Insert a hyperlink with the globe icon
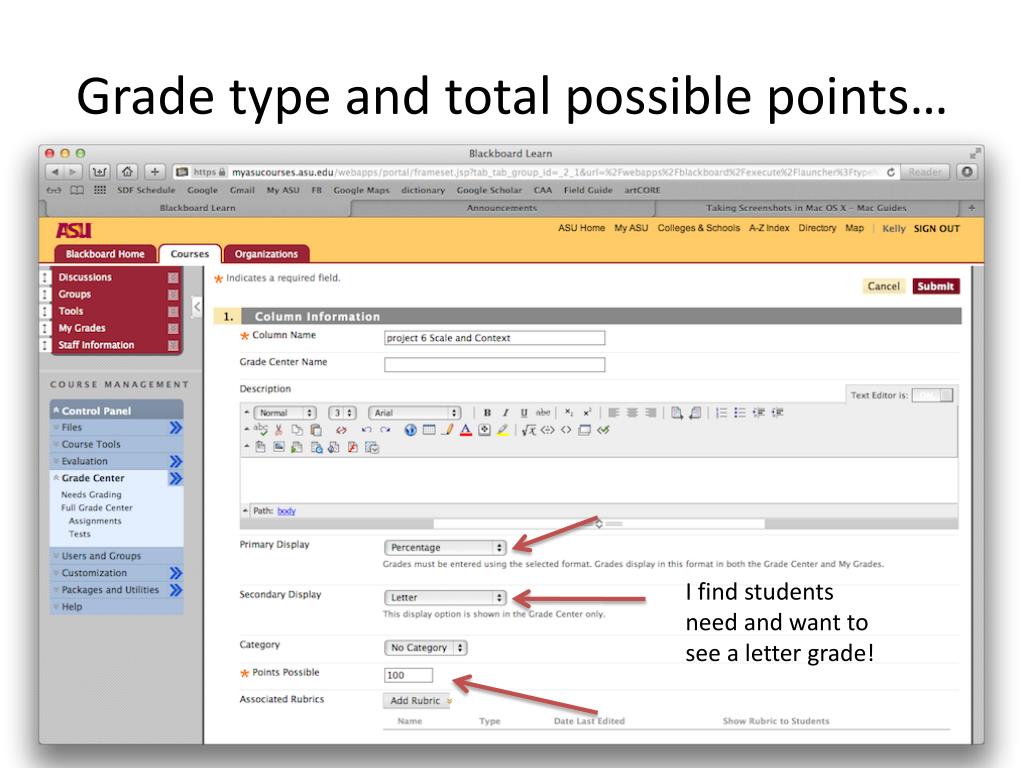Image resolution: width=1024 pixels, height=768 pixels. [x=410, y=430]
